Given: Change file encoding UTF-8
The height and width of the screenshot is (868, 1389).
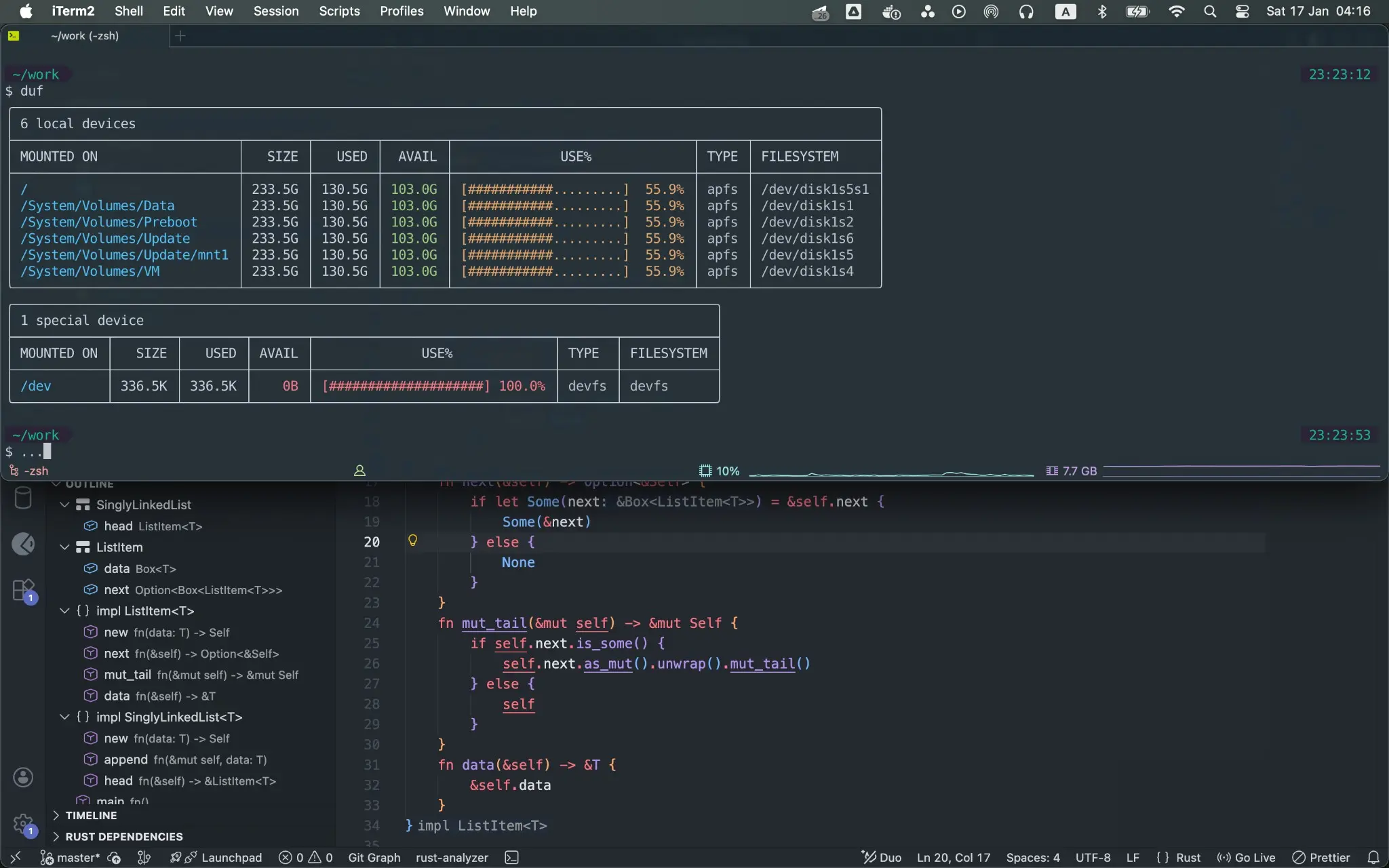Looking at the screenshot, I should coord(1093,857).
